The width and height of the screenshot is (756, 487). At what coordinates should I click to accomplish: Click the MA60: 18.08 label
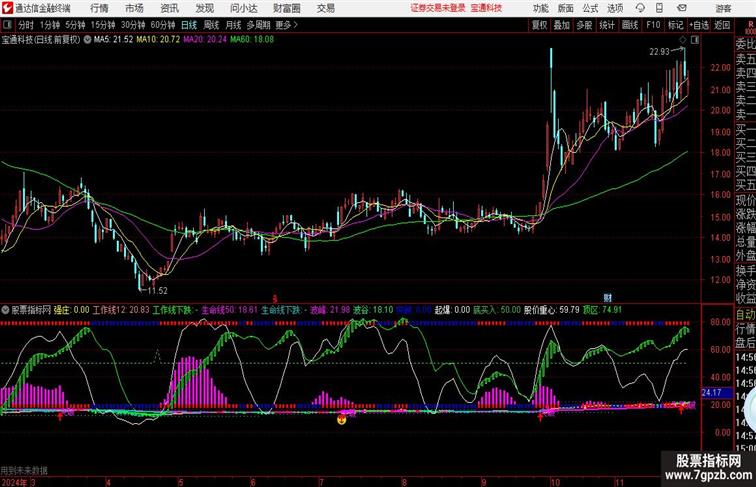252,40
